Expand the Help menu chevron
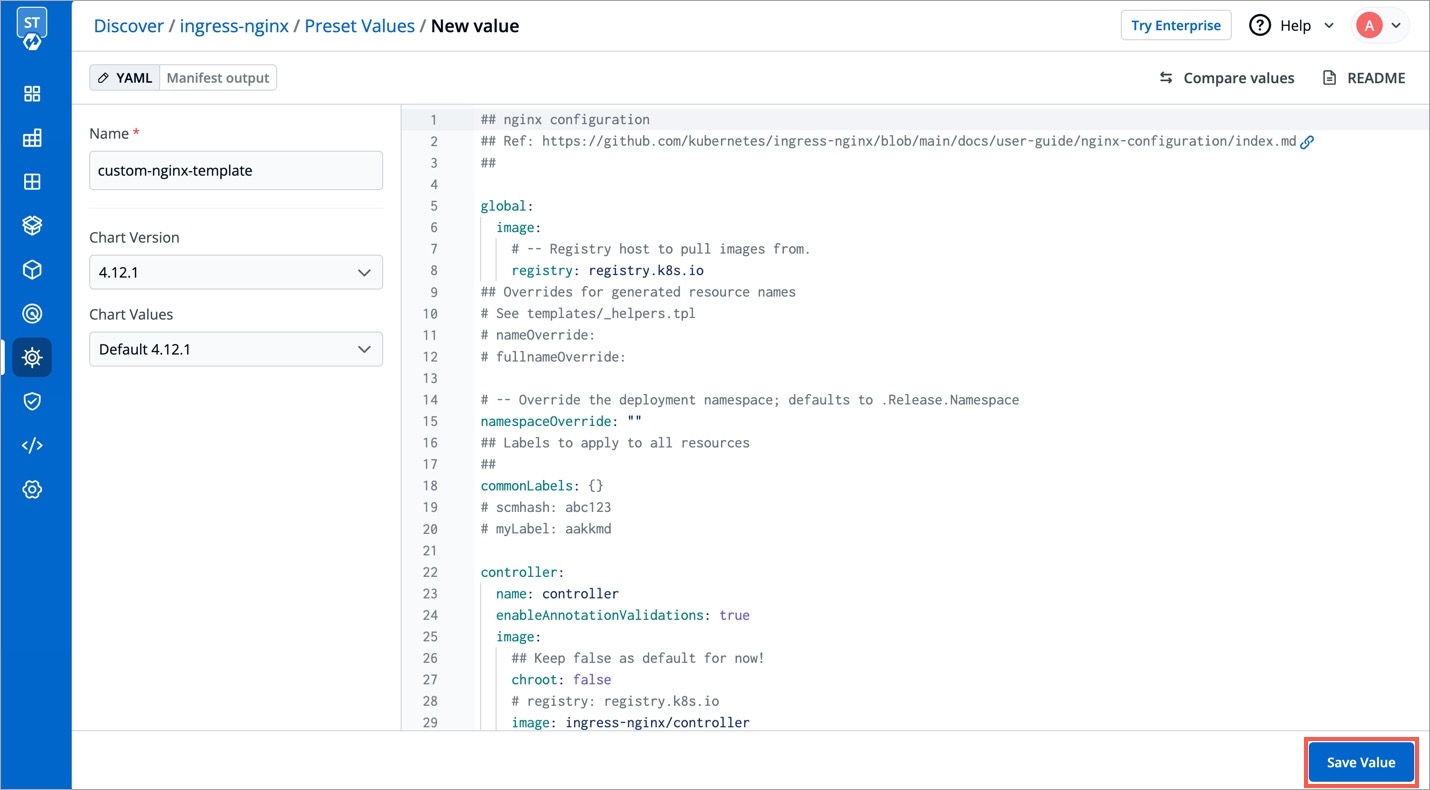This screenshot has width=1430, height=790. pos(1329,26)
